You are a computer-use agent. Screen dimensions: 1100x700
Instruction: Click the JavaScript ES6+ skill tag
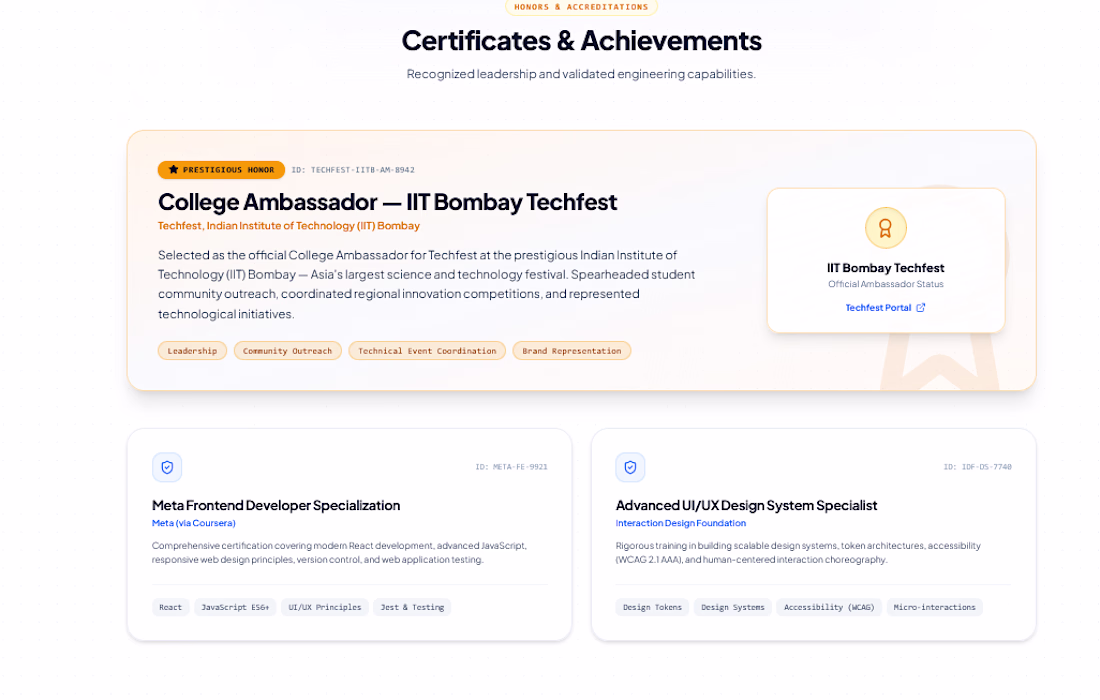click(x=235, y=607)
